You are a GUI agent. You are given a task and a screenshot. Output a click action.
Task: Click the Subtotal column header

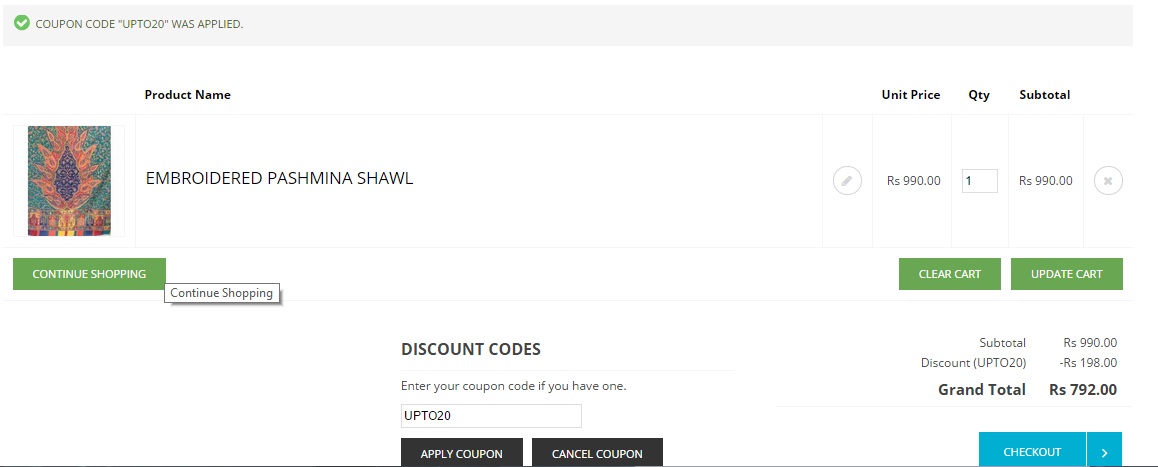(x=1044, y=95)
